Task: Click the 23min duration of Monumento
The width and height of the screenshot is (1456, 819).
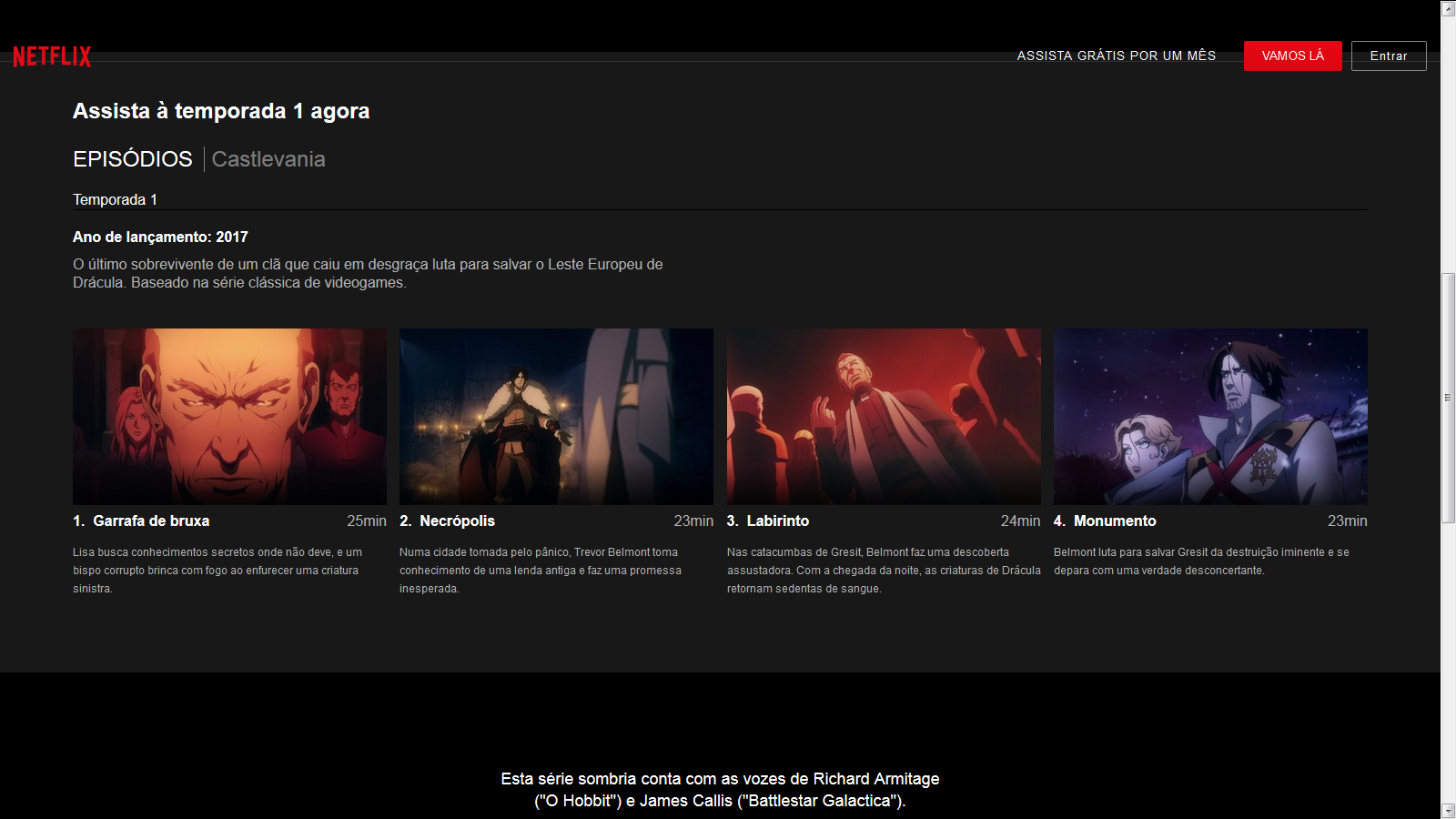Action: pyautogui.click(x=1347, y=521)
